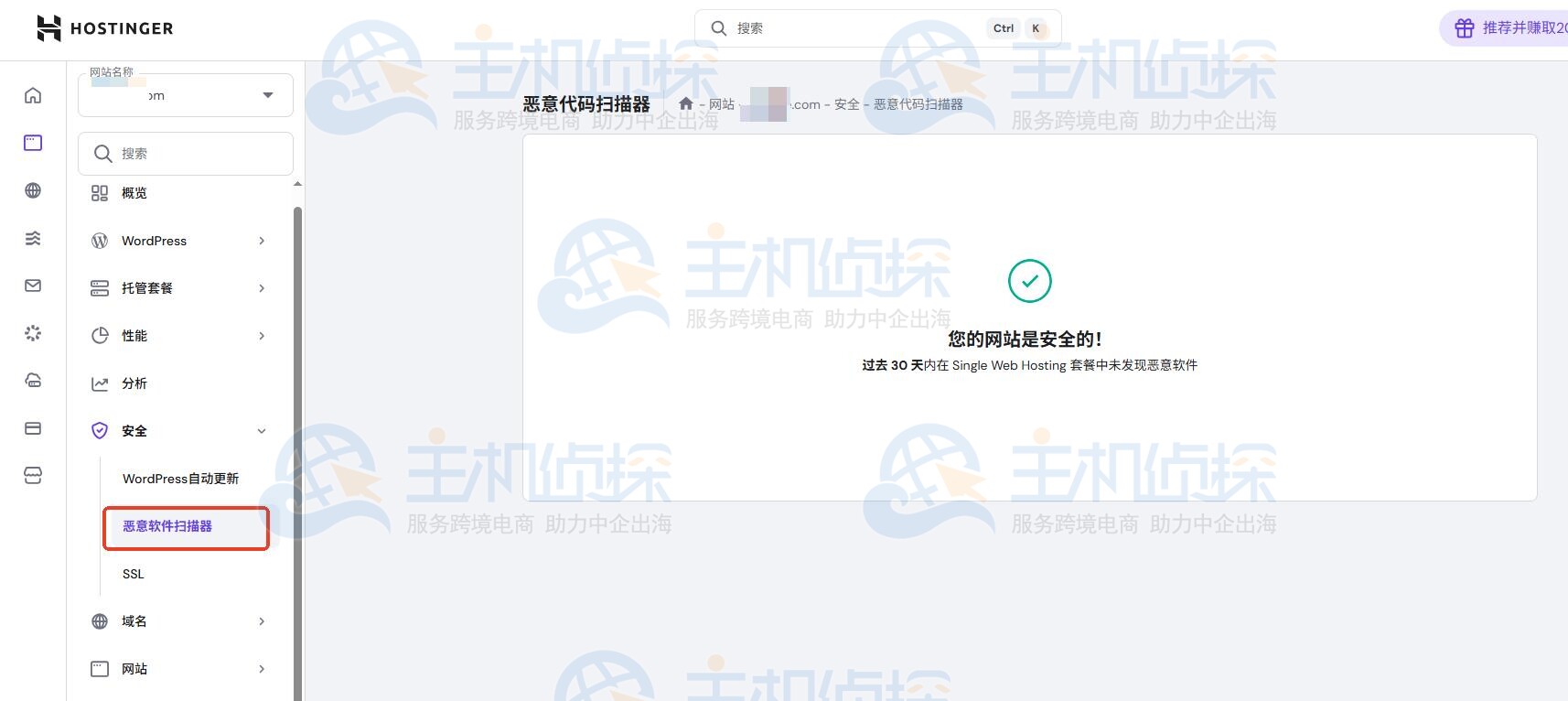Click 恶意代码扫描器 breadcrumb text
The image size is (1568, 701).
[918, 104]
